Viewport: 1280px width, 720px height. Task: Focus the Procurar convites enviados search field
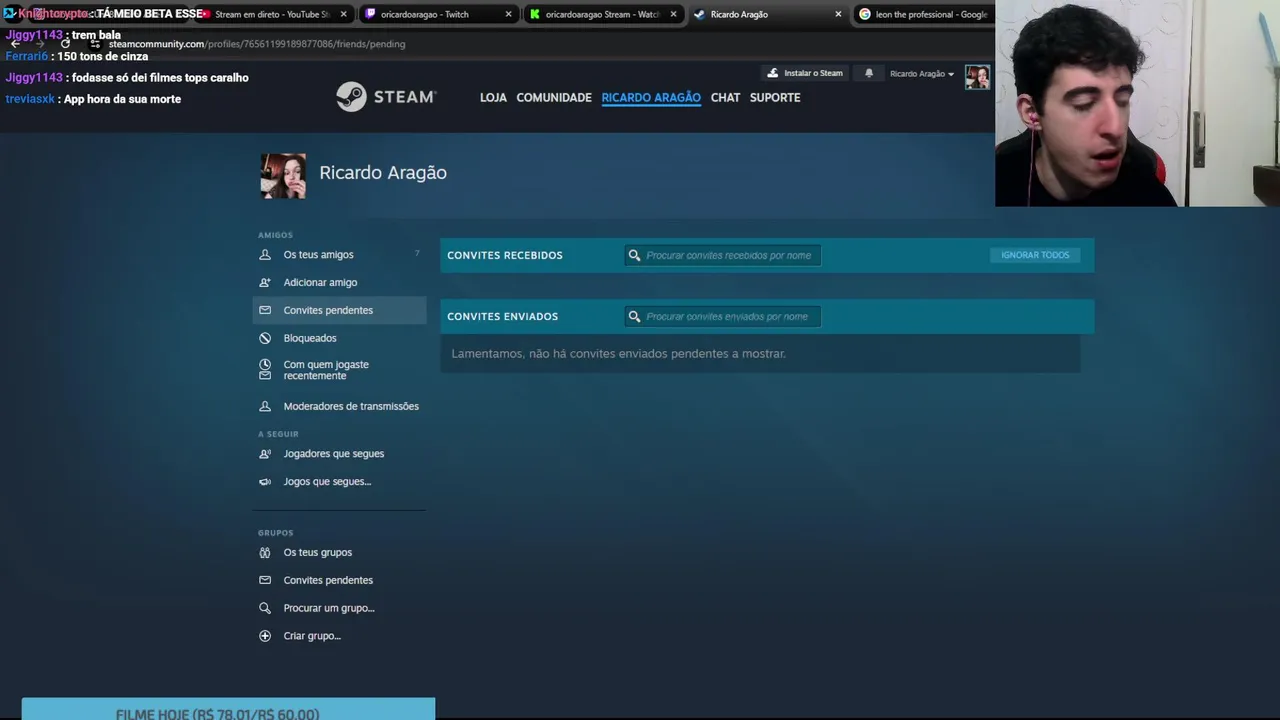point(723,317)
